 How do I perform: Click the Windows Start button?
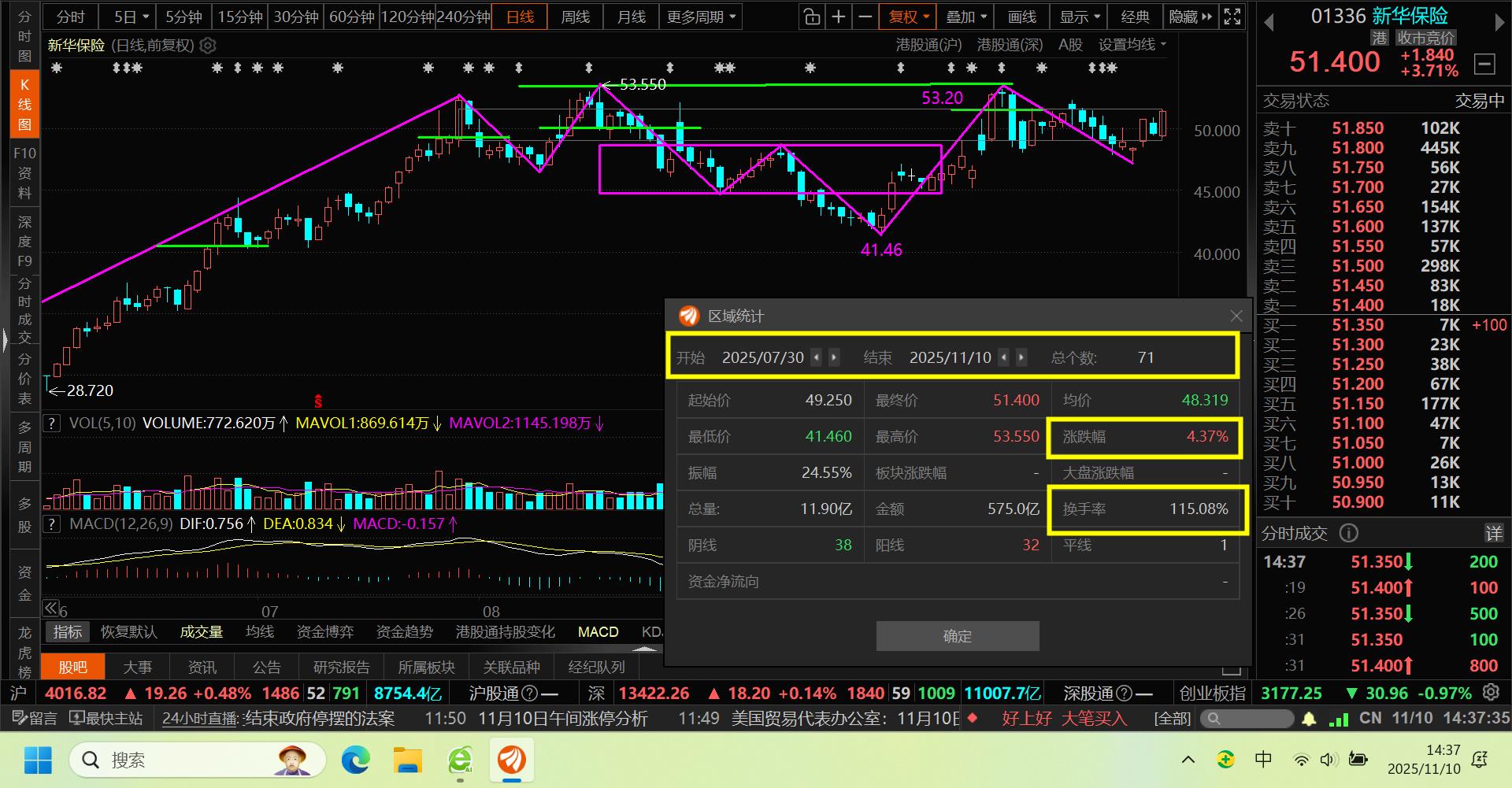point(38,760)
